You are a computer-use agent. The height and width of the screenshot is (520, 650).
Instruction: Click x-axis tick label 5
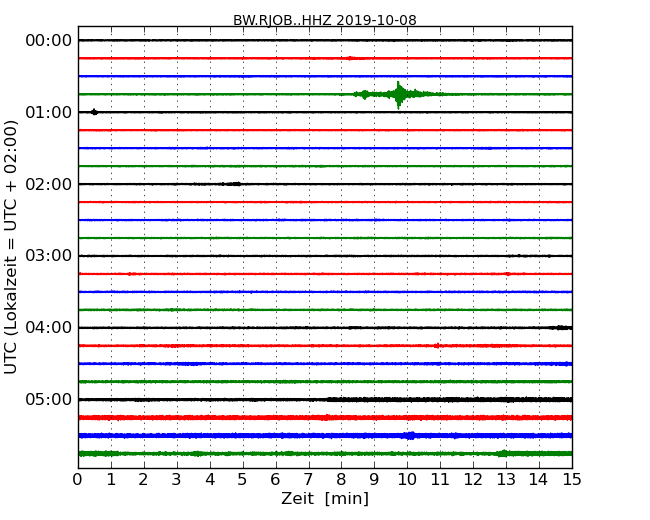(x=243, y=480)
